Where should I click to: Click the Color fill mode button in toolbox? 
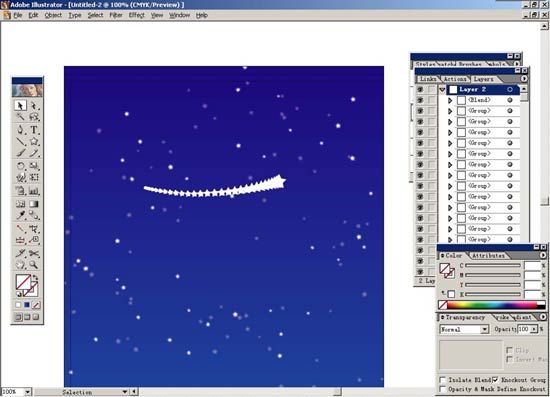coord(18,305)
